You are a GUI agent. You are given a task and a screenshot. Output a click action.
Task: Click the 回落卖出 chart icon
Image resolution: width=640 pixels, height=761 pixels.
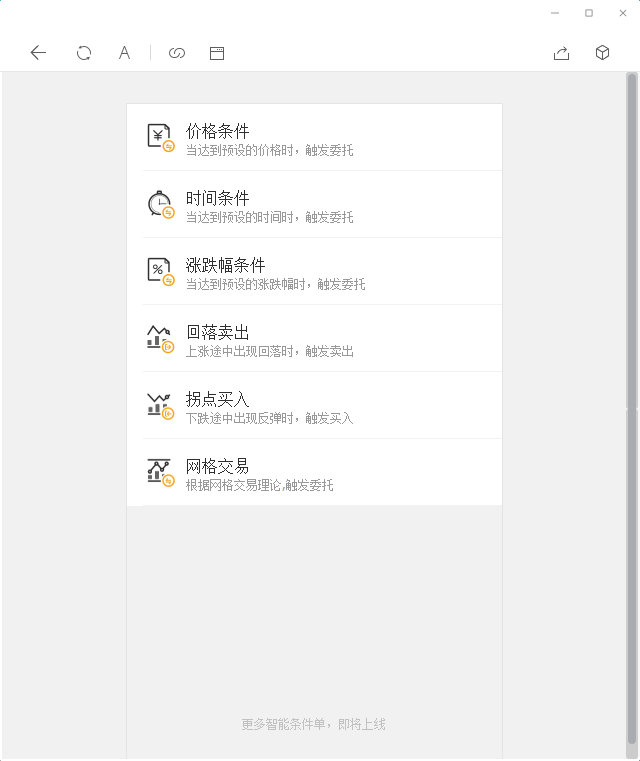pyautogui.click(x=161, y=338)
